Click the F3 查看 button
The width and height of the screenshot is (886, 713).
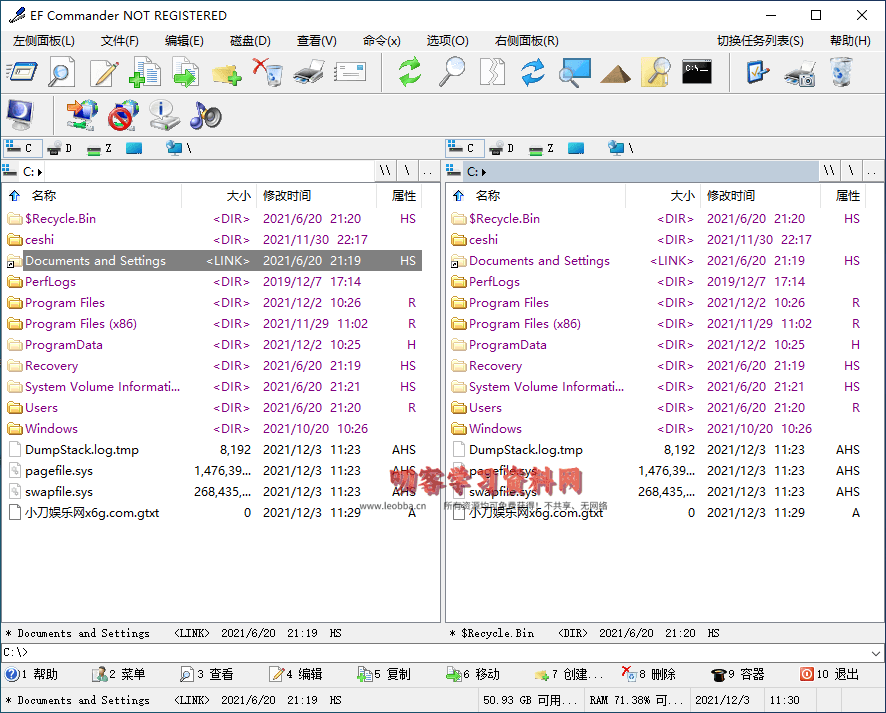click(206, 674)
